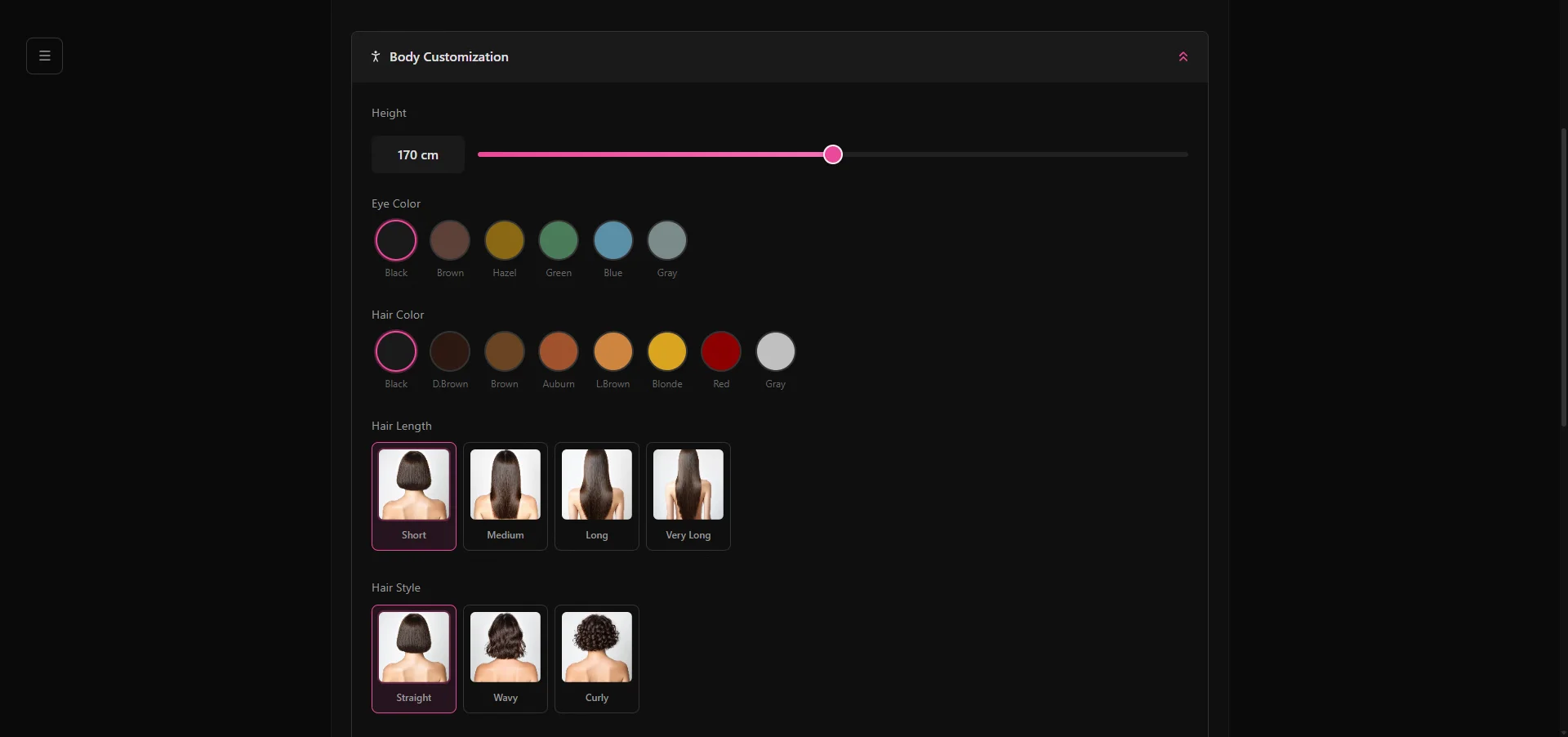The image size is (1568, 737).
Task: Select Auburn hair color
Action: coord(559,351)
